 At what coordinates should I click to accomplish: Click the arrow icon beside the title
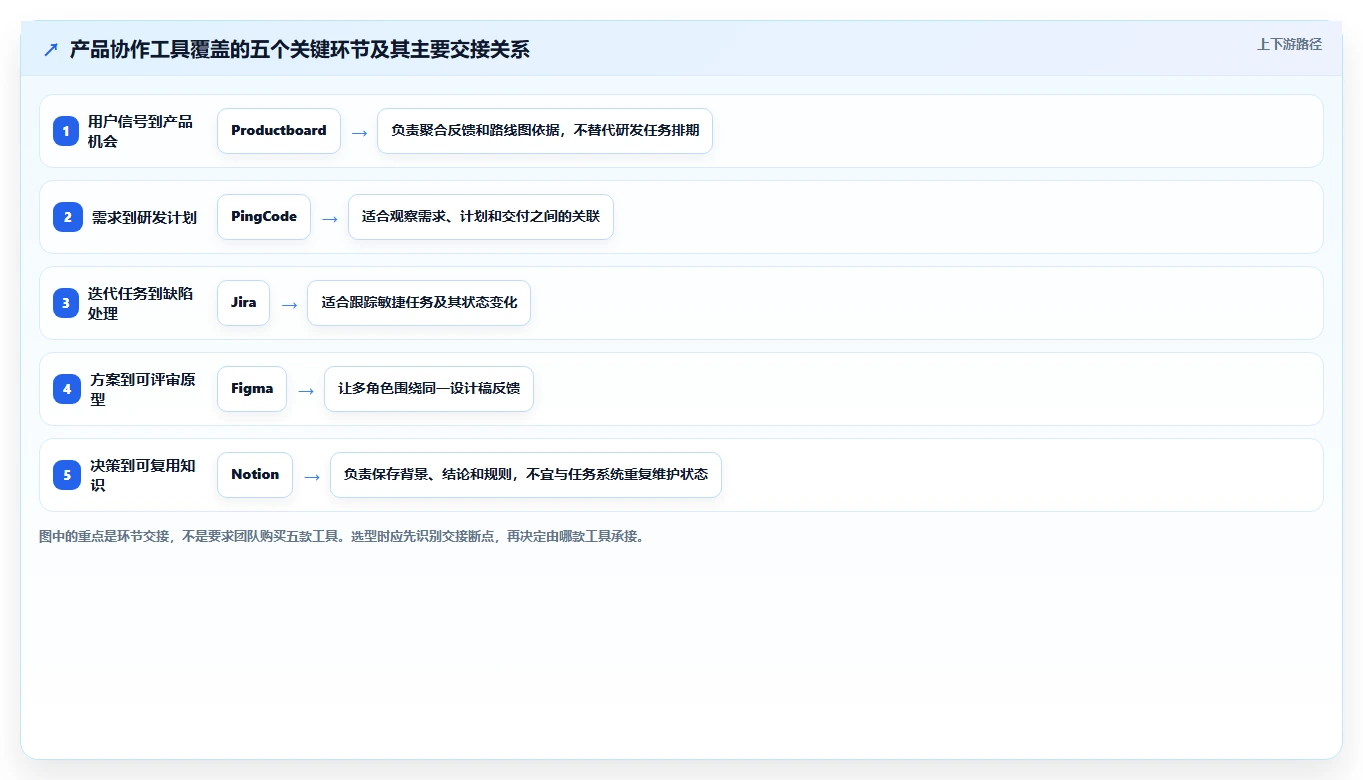pyautogui.click(x=51, y=50)
